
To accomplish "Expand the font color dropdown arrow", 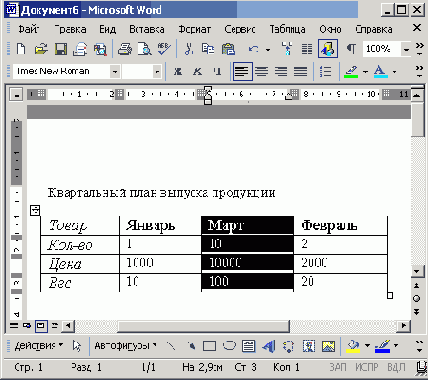I will coord(395,71).
